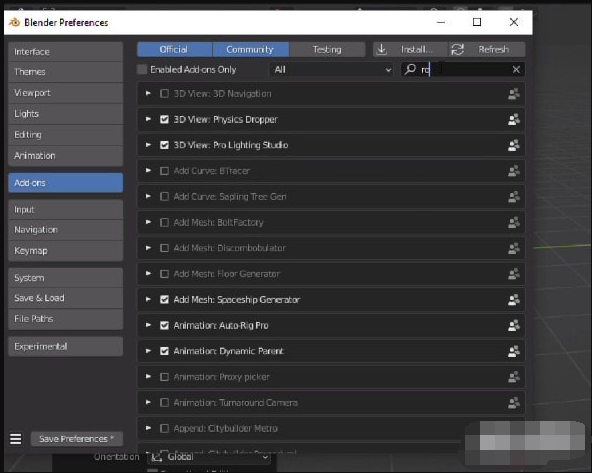Click the add-on search field
Screen dimensions: 592x473
[463, 69]
